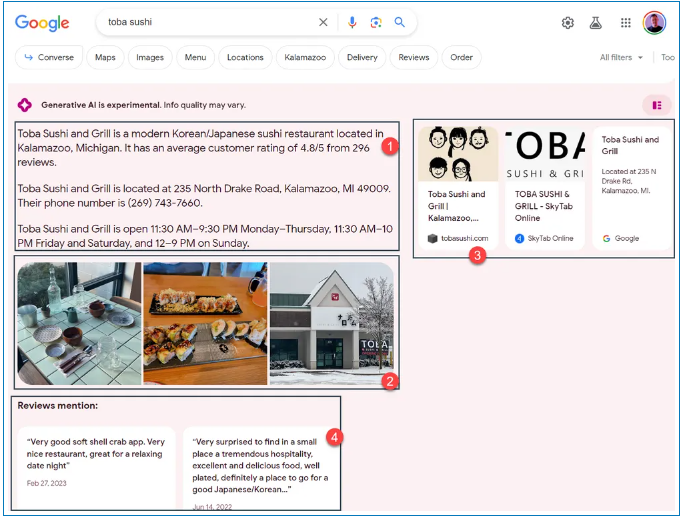This screenshot has height=518, width=682.
Task: Expand the All filters dropdown
Action: coord(621,57)
